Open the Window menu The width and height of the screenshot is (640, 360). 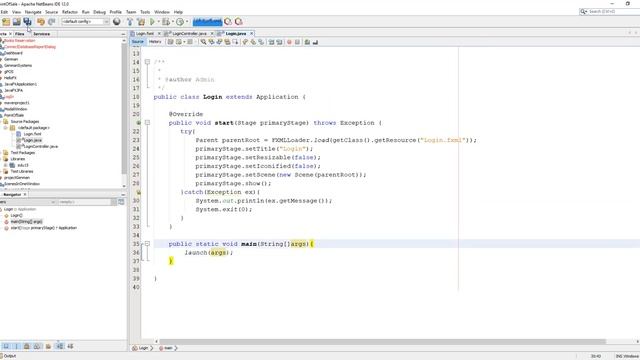[162, 12]
